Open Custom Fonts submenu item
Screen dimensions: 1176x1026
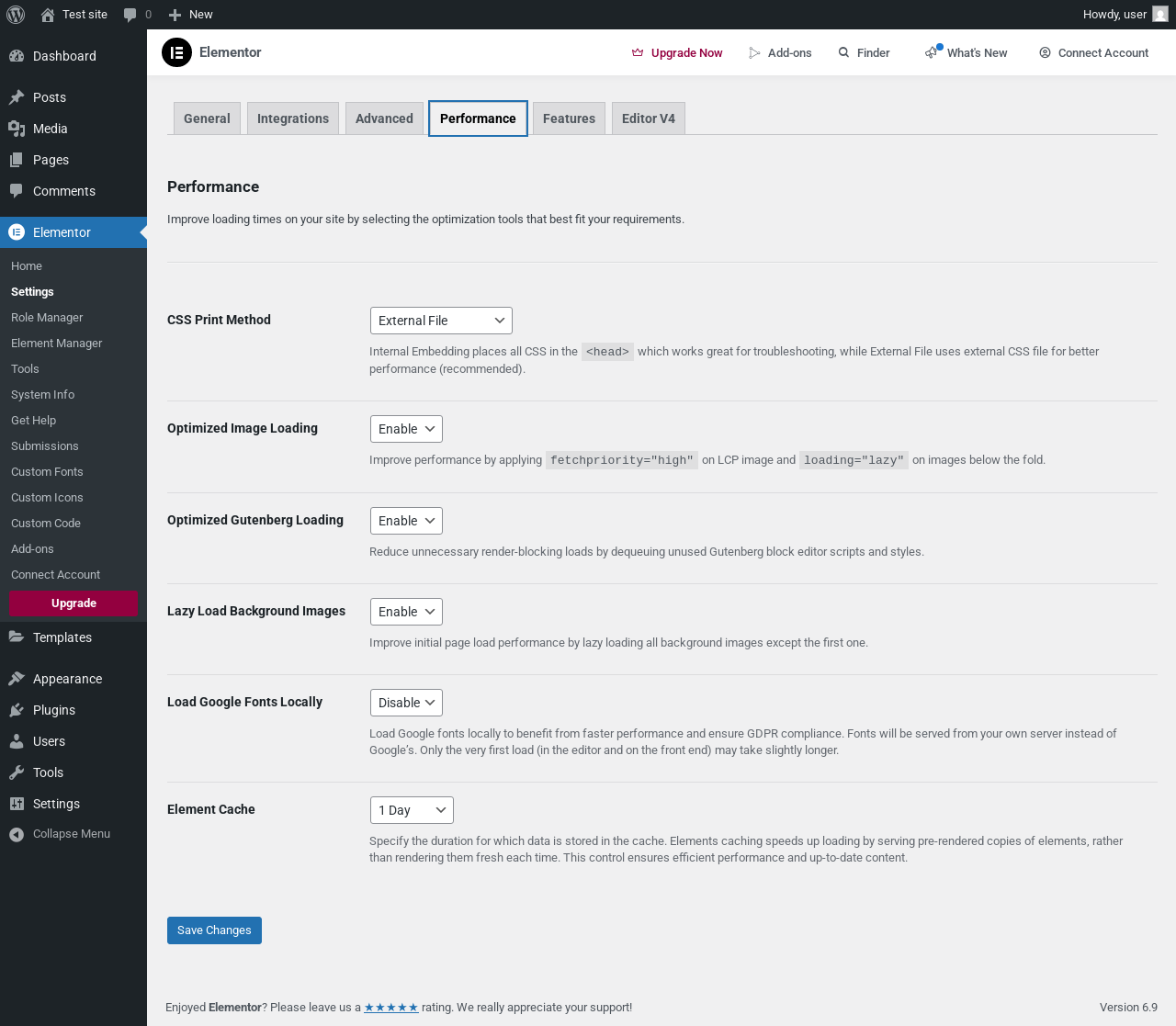(x=73, y=472)
